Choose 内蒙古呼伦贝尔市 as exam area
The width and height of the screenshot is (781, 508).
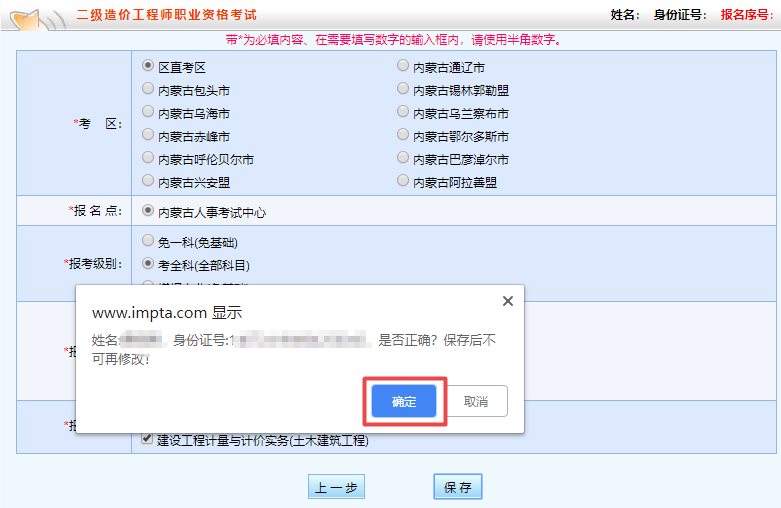pos(149,158)
